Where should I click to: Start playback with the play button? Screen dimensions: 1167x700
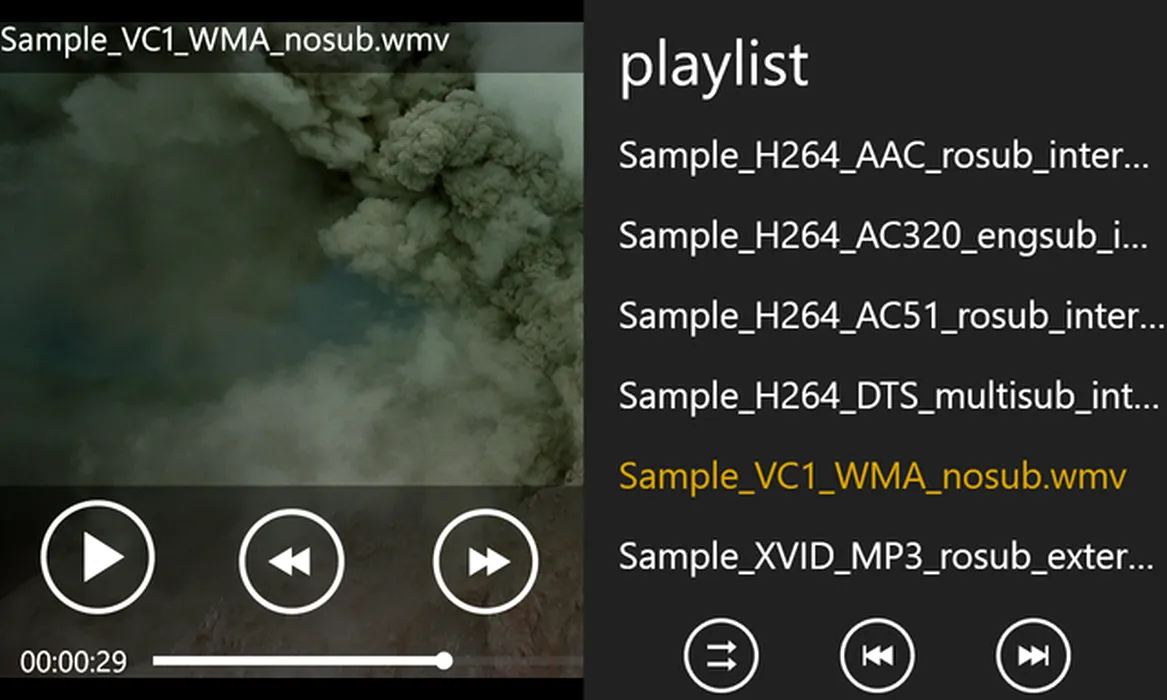click(97, 557)
